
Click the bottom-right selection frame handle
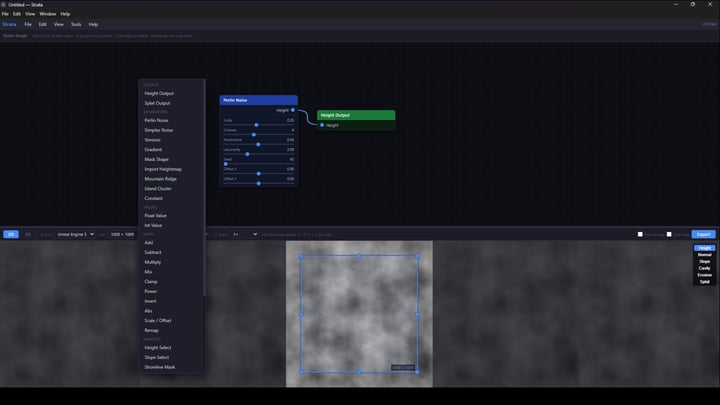coord(417,372)
